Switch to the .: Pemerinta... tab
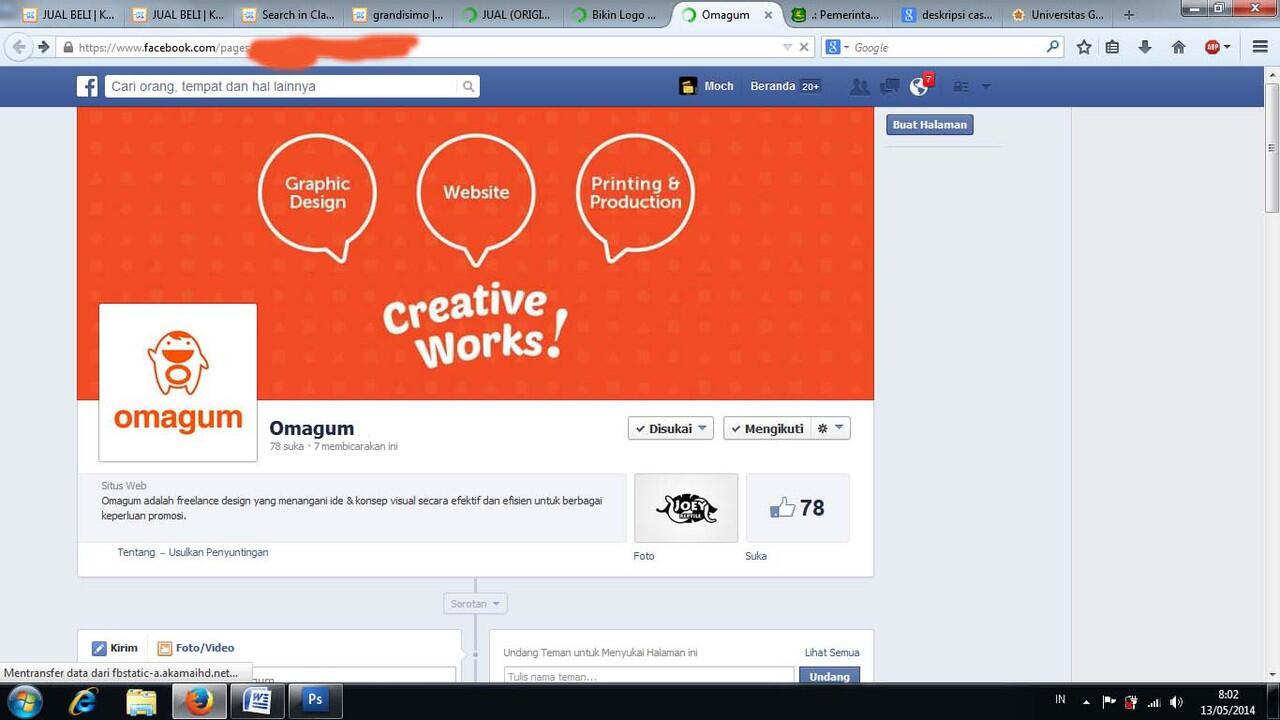 [836, 15]
